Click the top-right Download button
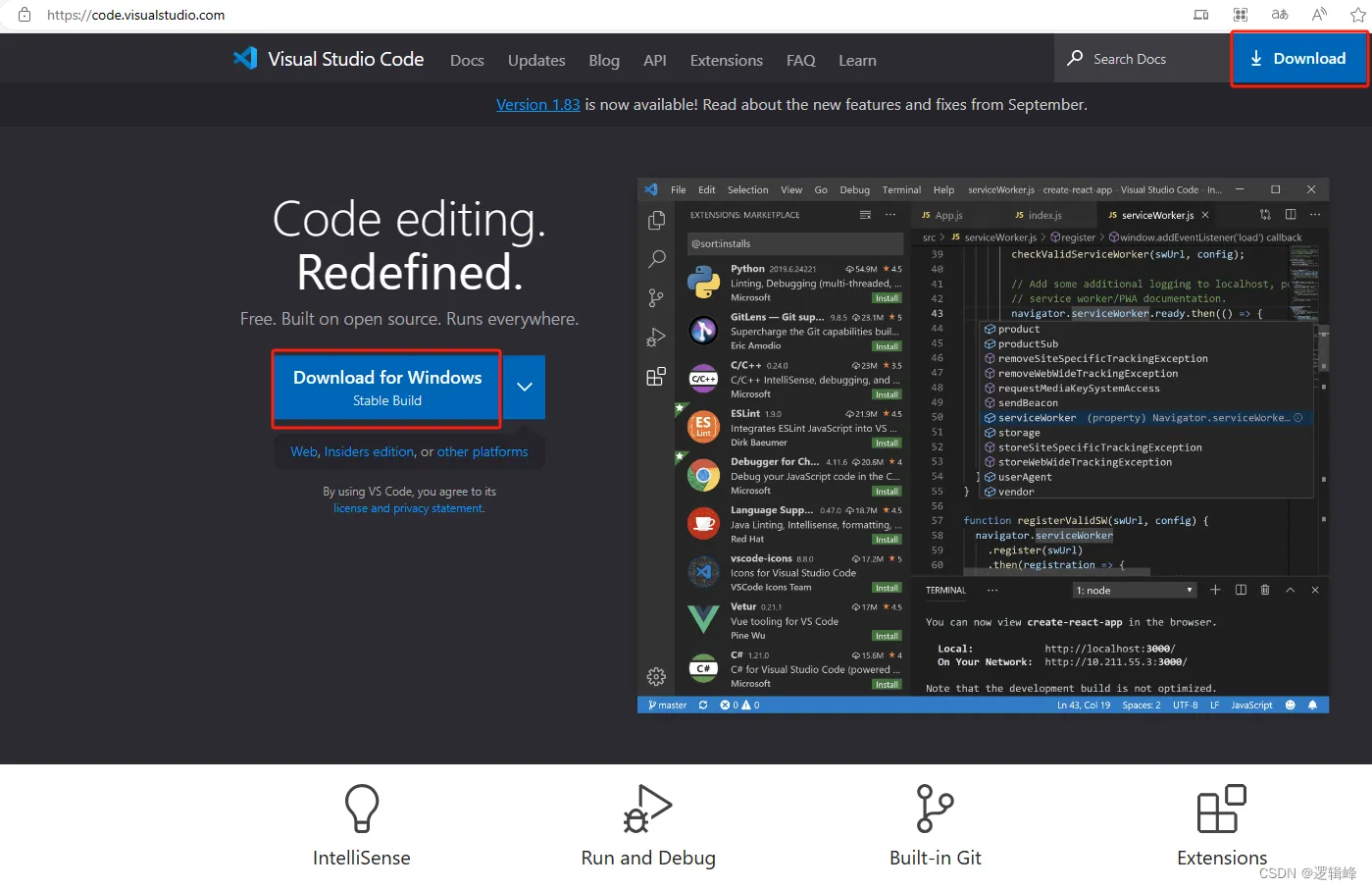 (1298, 59)
